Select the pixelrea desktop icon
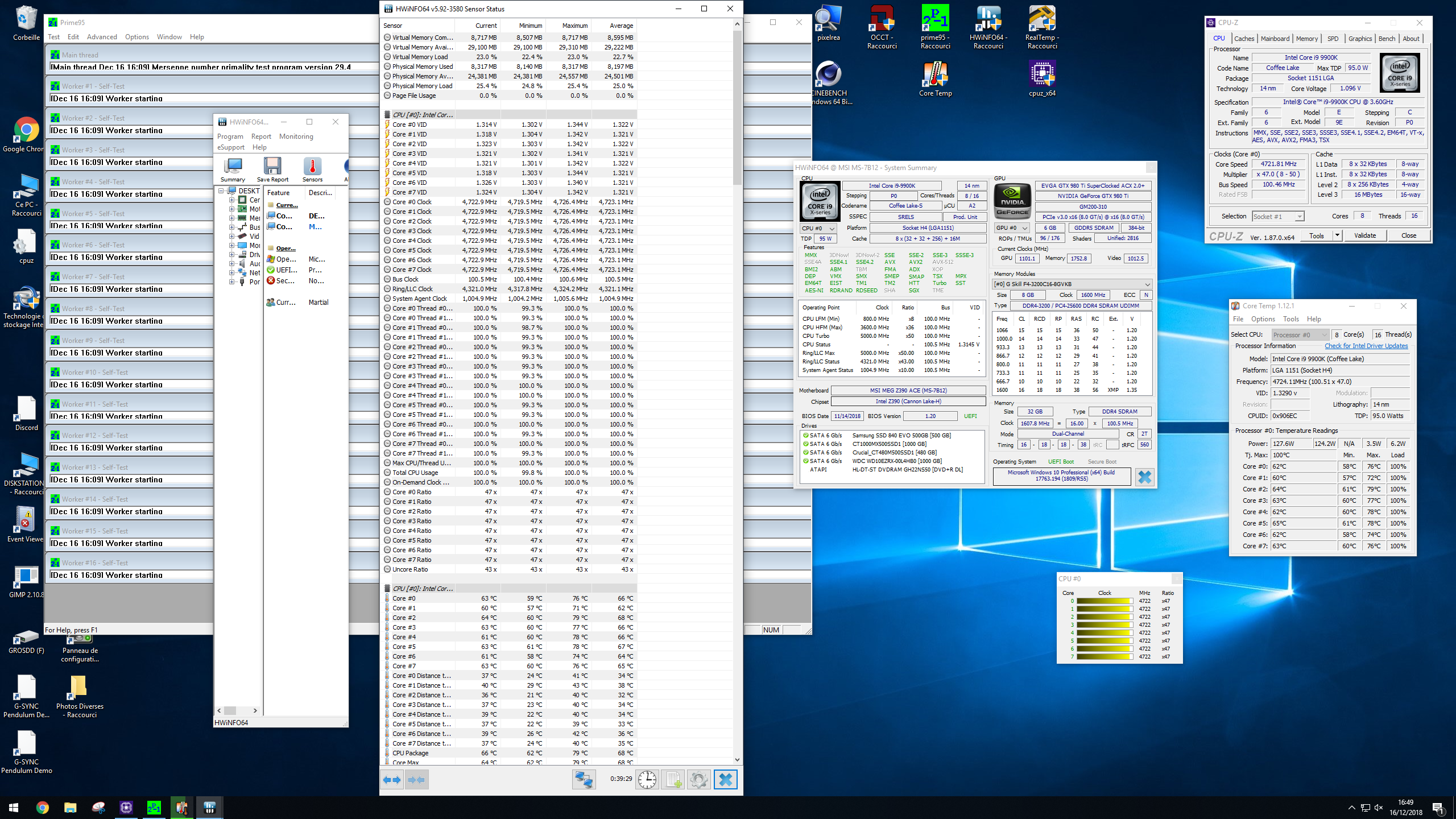 (828, 23)
